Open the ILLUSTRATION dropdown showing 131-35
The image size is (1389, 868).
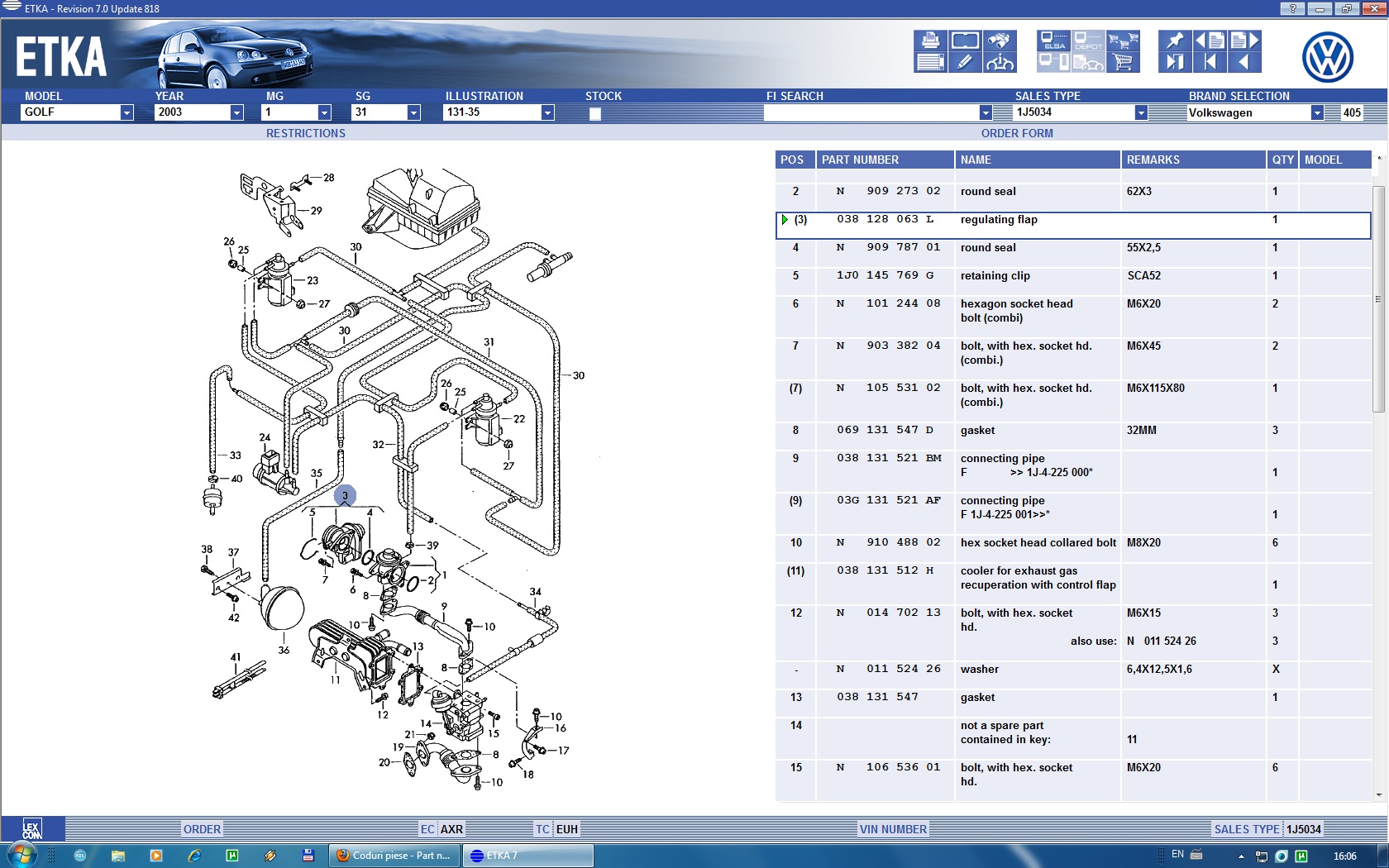pos(547,112)
